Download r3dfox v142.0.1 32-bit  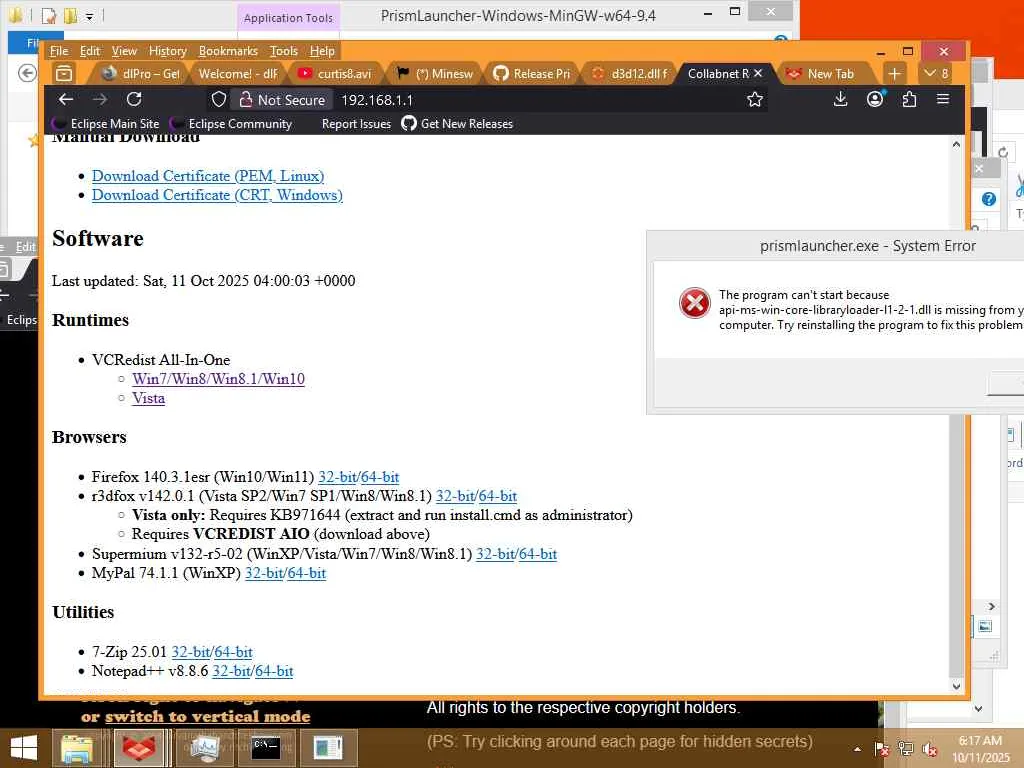[x=455, y=496]
